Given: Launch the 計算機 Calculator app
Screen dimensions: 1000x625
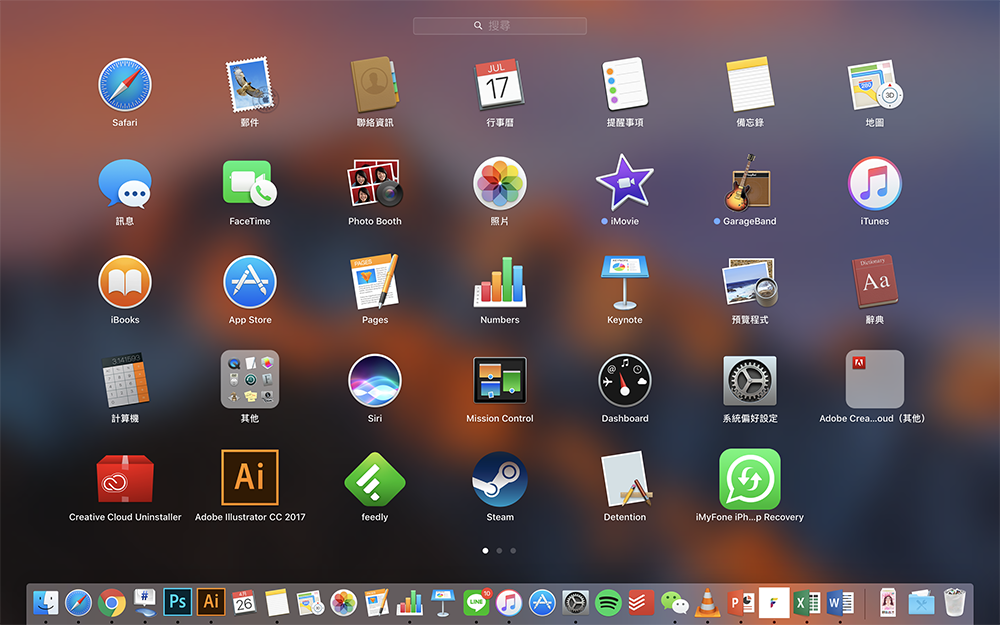Looking at the screenshot, I should point(125,380).
